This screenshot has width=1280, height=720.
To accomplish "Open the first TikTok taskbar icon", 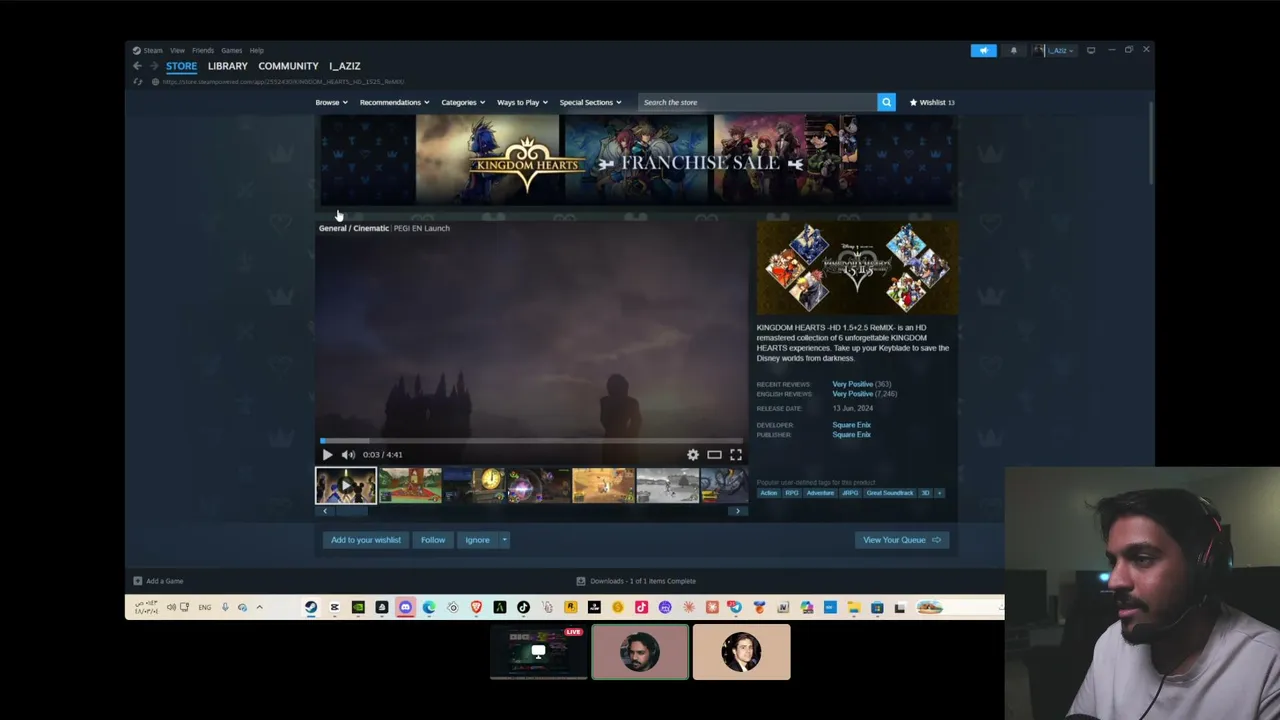I will pyautogui.click(x=523, y=607).
